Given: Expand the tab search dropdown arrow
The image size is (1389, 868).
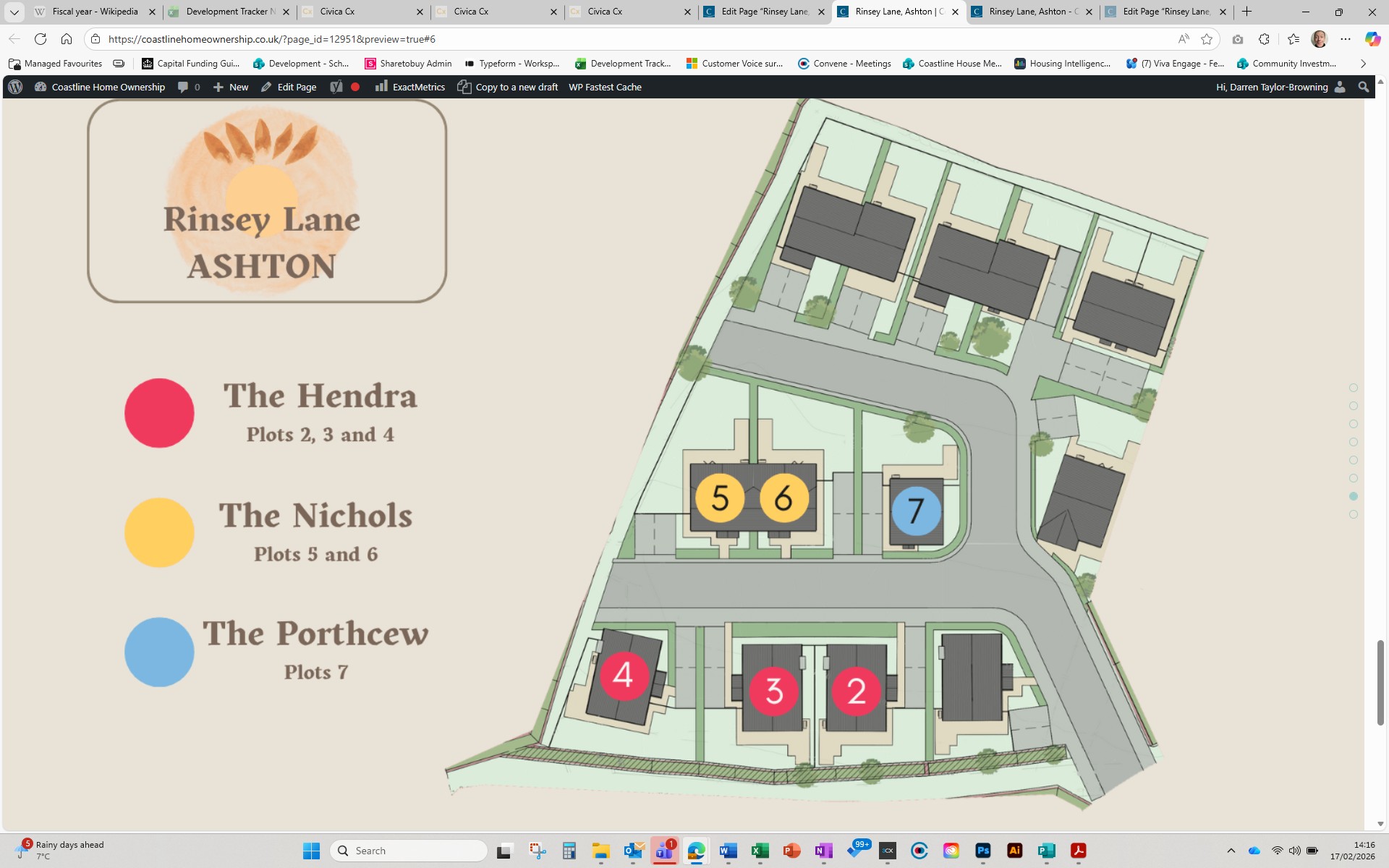Looking at the screenshot, I should 14,12.
